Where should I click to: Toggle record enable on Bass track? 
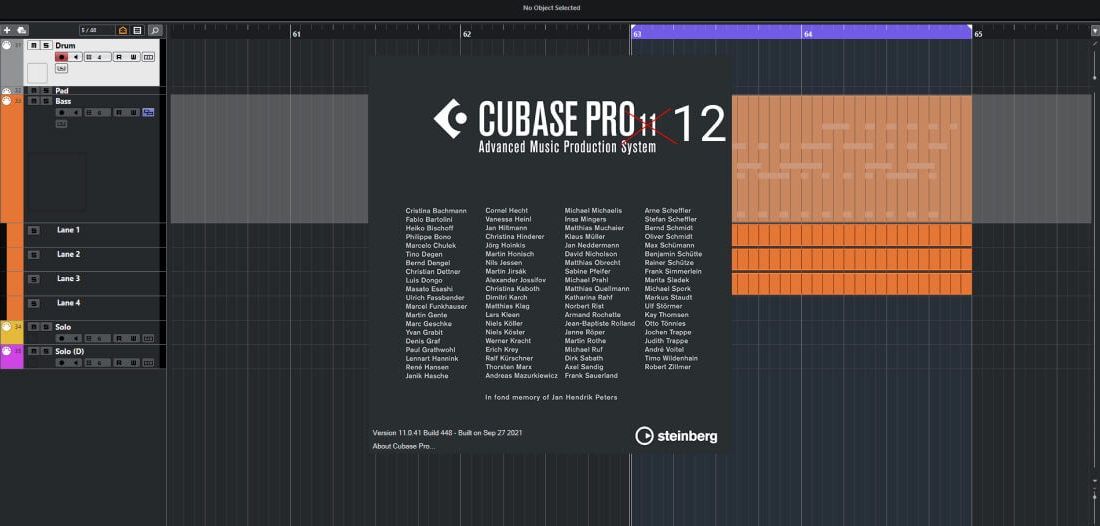click(62, 112)
